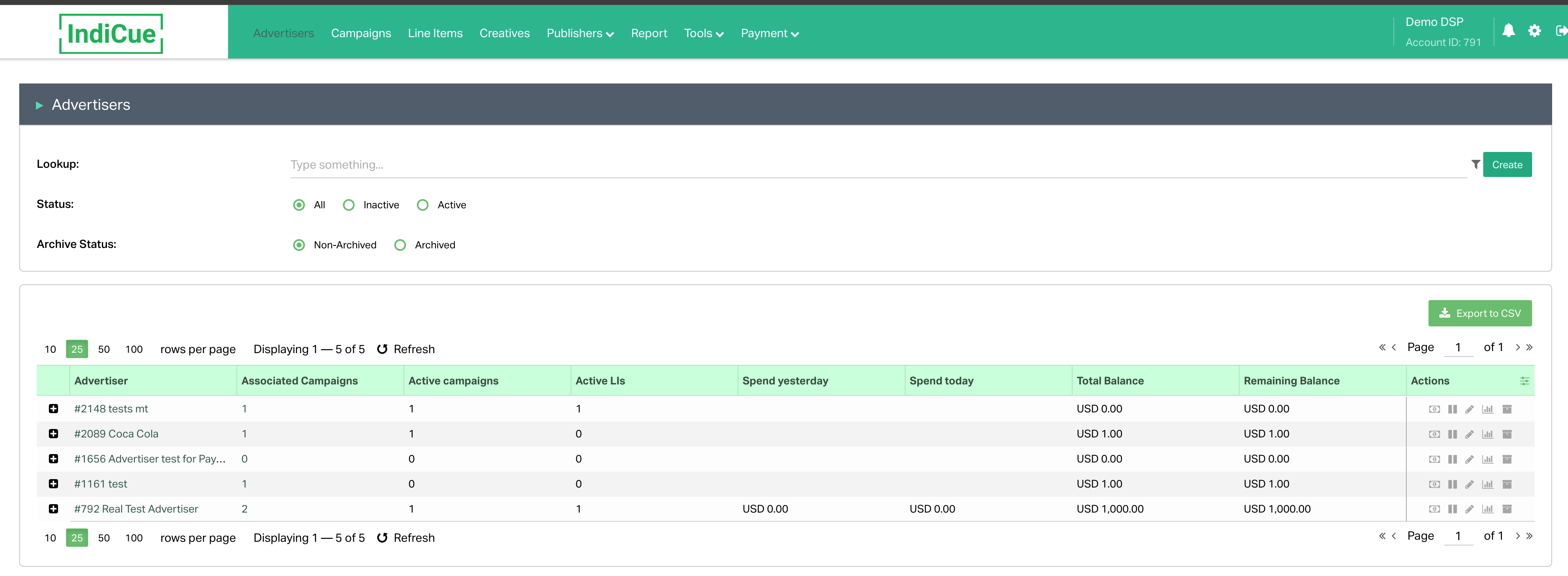Screen dimensions: 1568x576
Task: Go to first page with top double arrow
Action: coord(1382,347)
